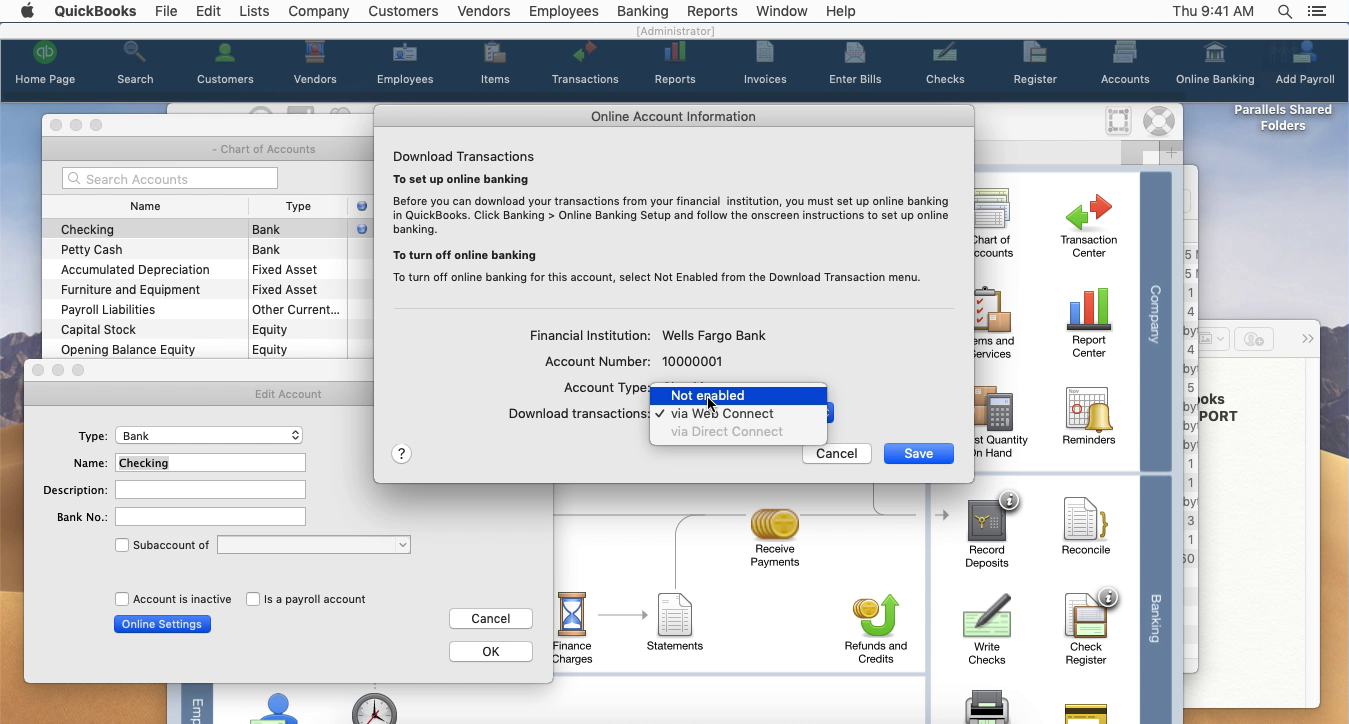This screenshot has width=1349, height=724.
Task: Click the Search toolbar icon
Action: (135, 63)
